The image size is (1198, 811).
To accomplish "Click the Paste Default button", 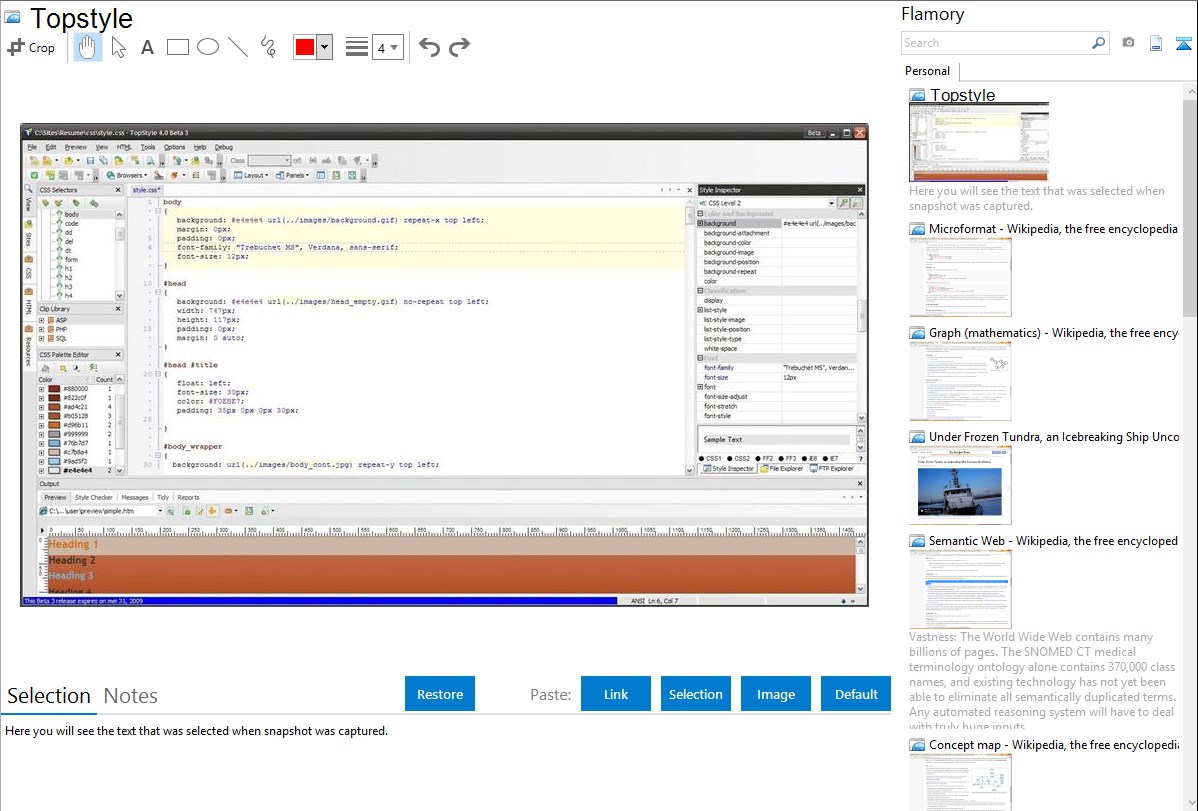I will click(856, 694).
